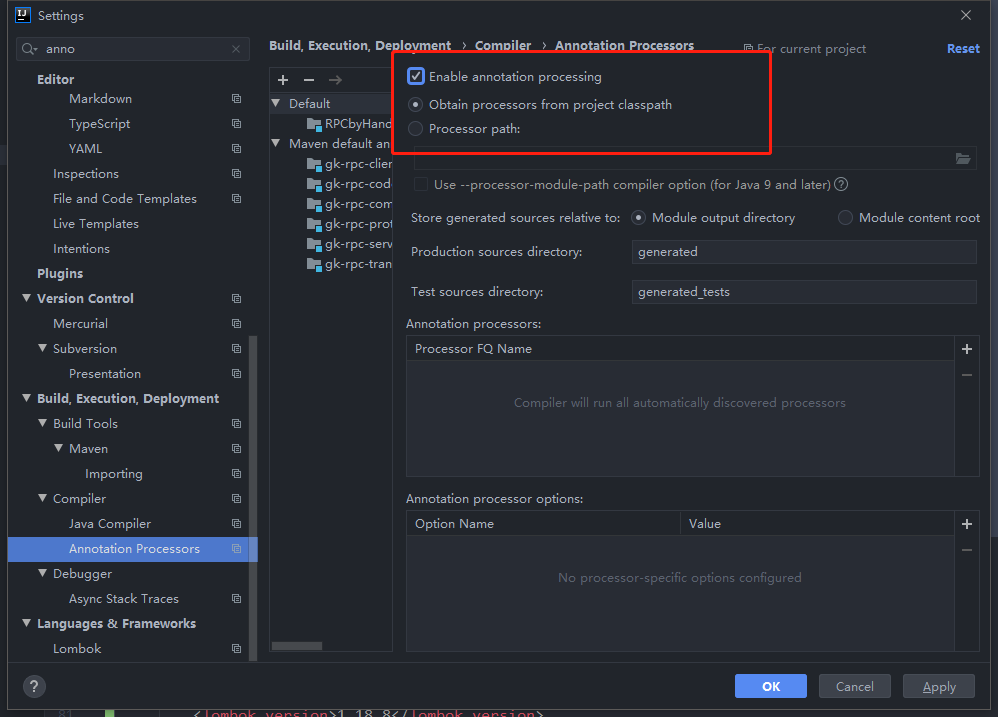Click the help question mark button
The height and width of the screenshot is (717, 998).
click(34, 686)
